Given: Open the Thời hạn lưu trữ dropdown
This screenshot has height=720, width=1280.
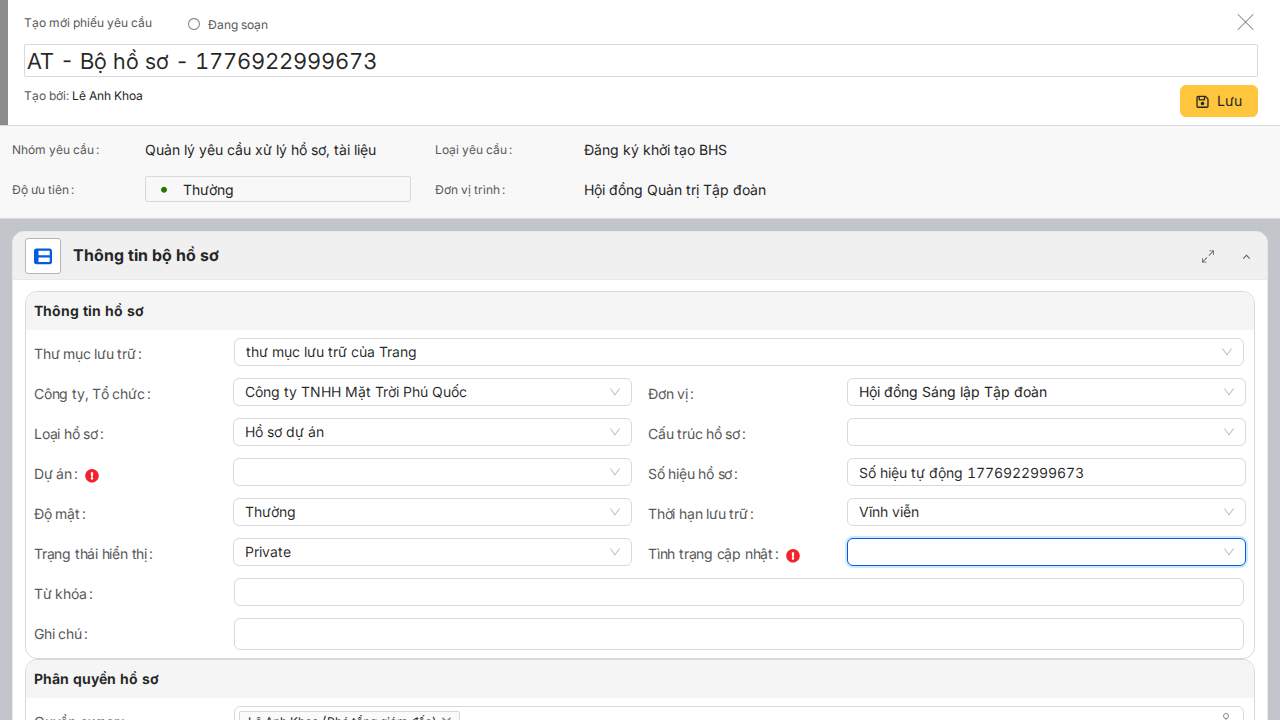Looking at the screenshot, I should 1045,512.
